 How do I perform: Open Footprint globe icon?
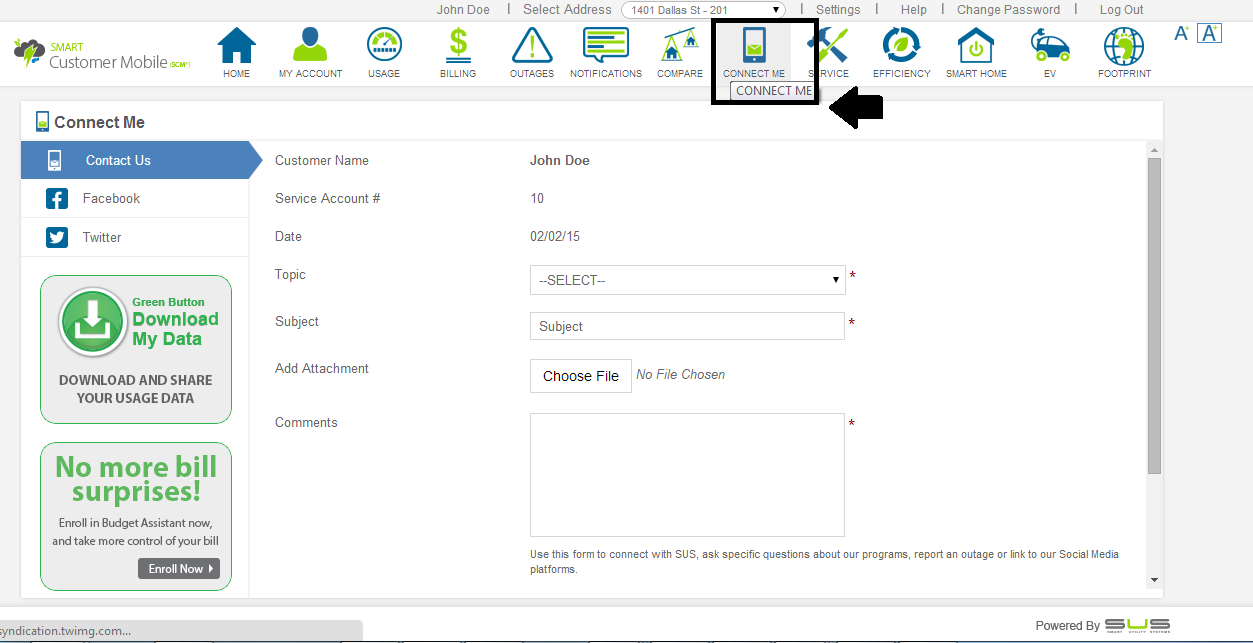click(x=1124, y=48)
